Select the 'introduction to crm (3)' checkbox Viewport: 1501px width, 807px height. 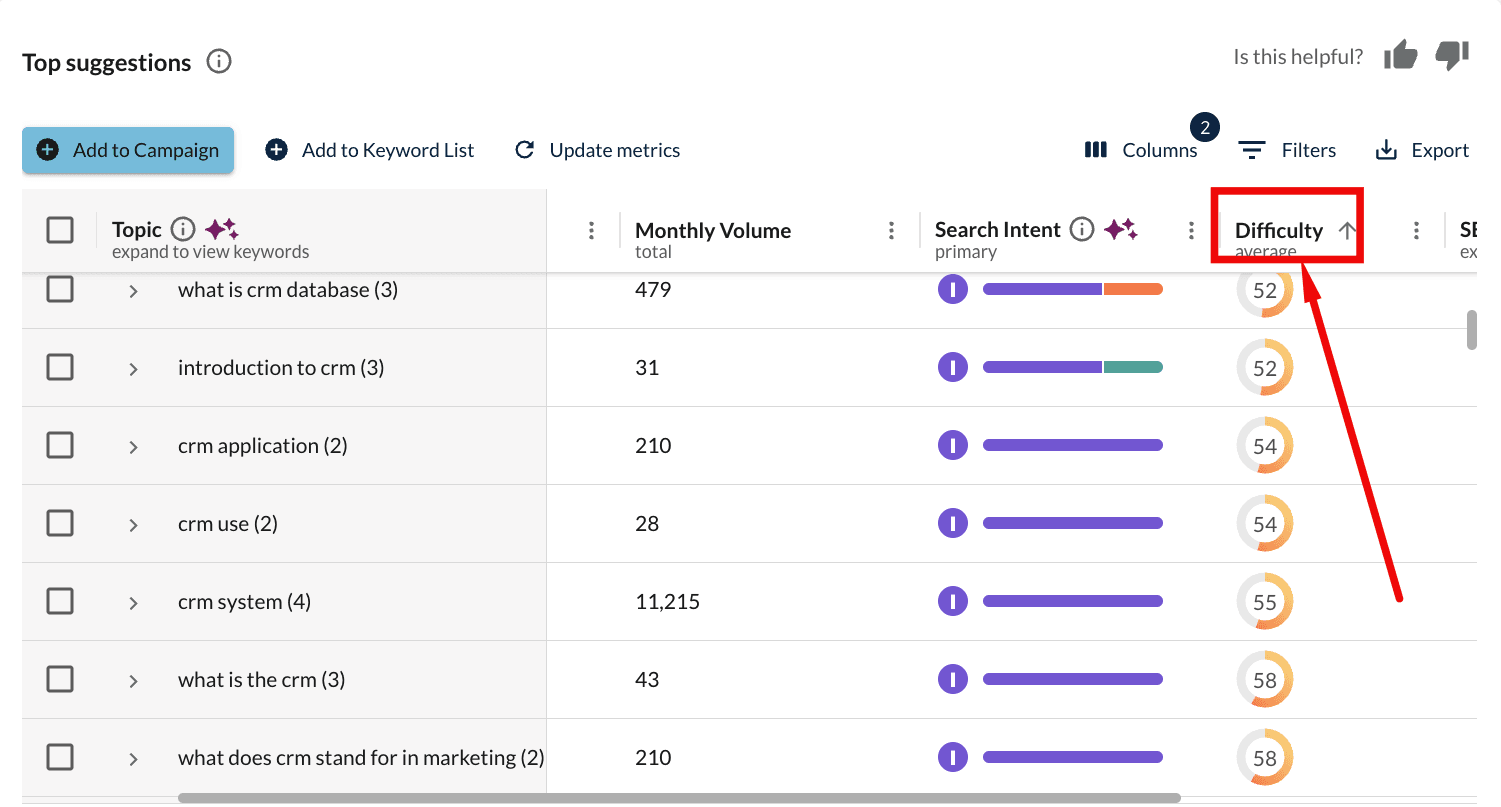tap(60, 367)
